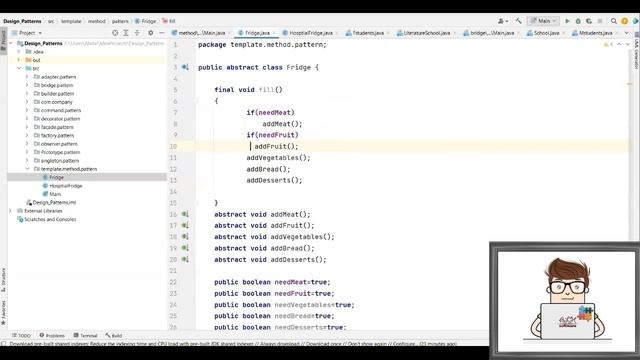Run with coverage icon in toolbar
Screen dimensions: 640x360
click(589, 21)
